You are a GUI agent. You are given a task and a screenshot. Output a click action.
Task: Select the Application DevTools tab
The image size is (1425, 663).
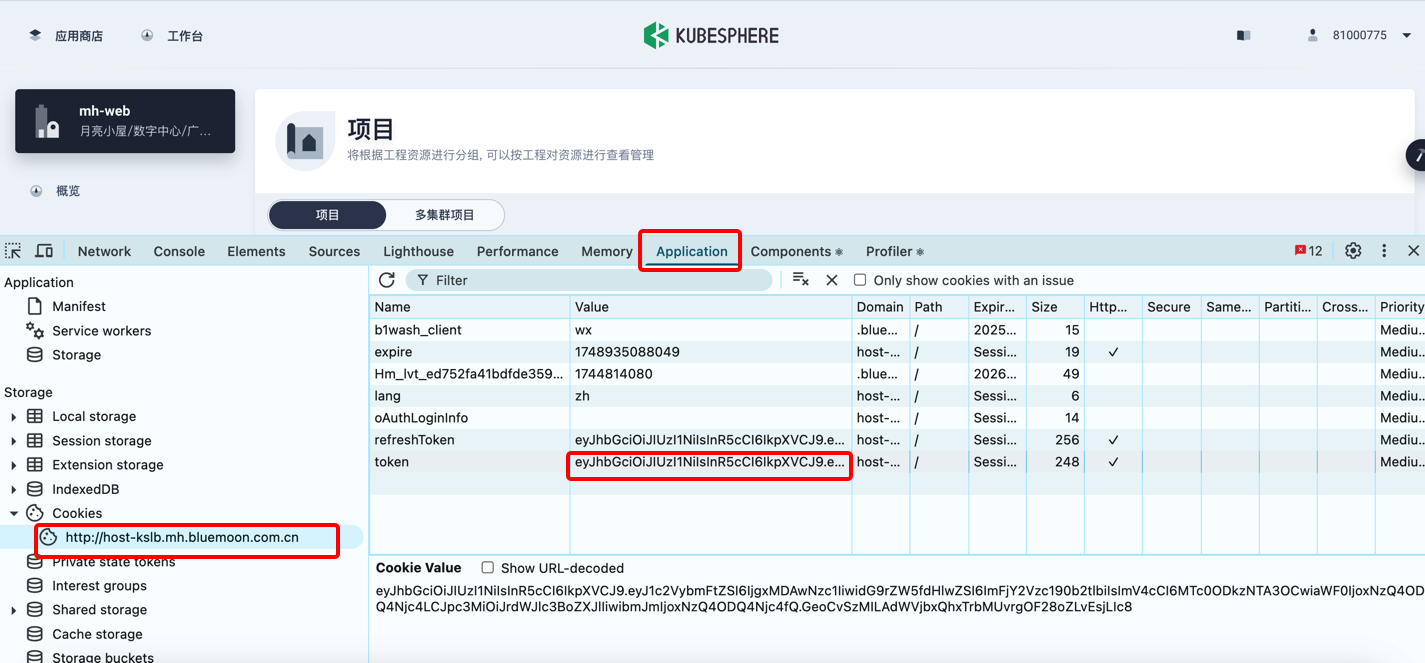tap(691, 251)
